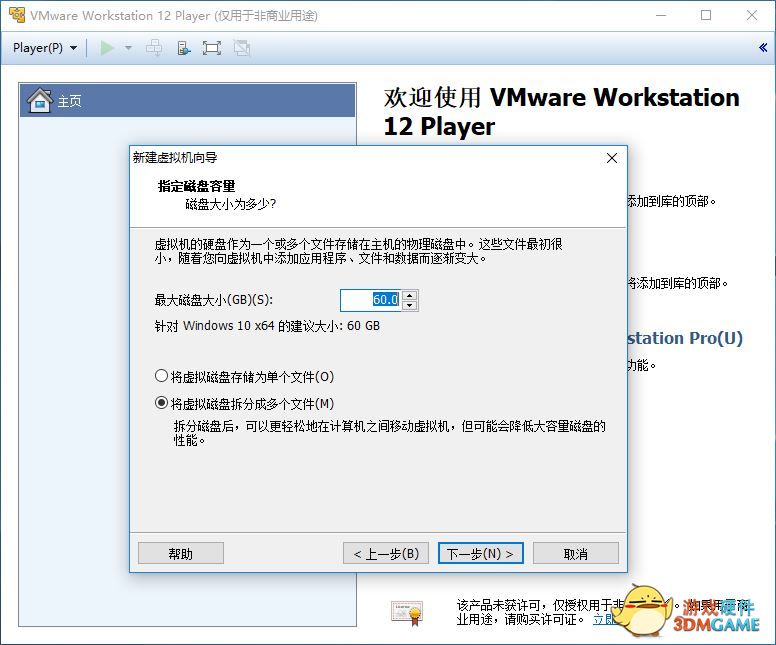This screenshot has width=776, height=645.
Task: Click the 指定磁盘容量 heading text
Action: (196, 186)
